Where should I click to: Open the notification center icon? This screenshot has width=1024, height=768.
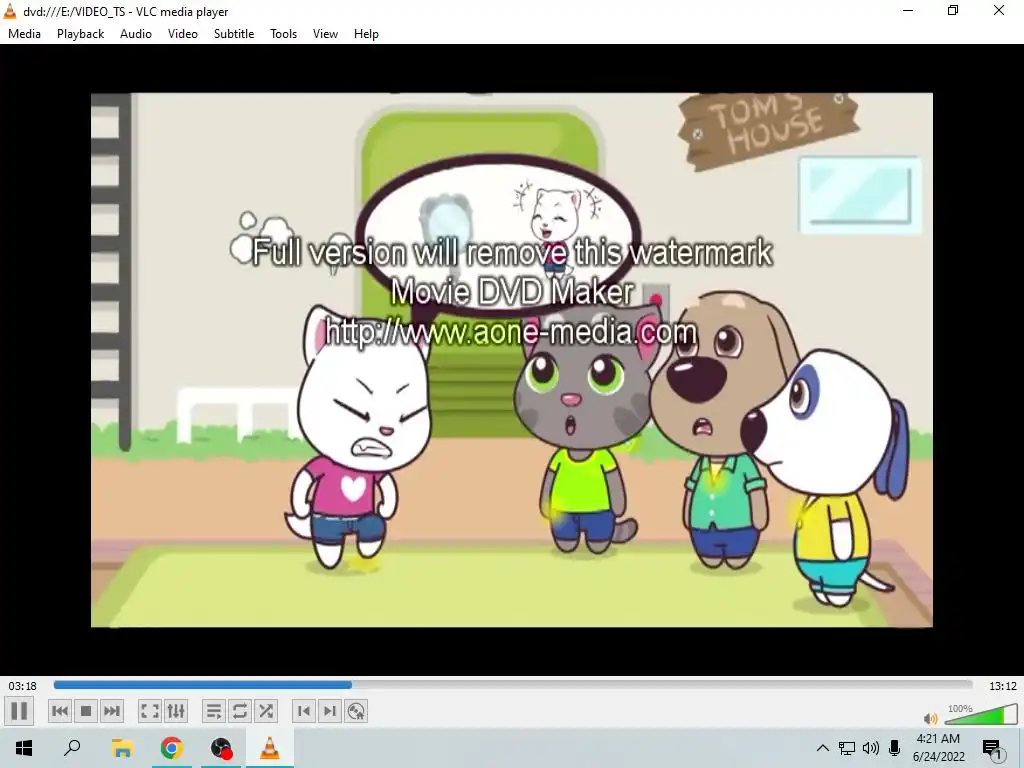[992, 748]
